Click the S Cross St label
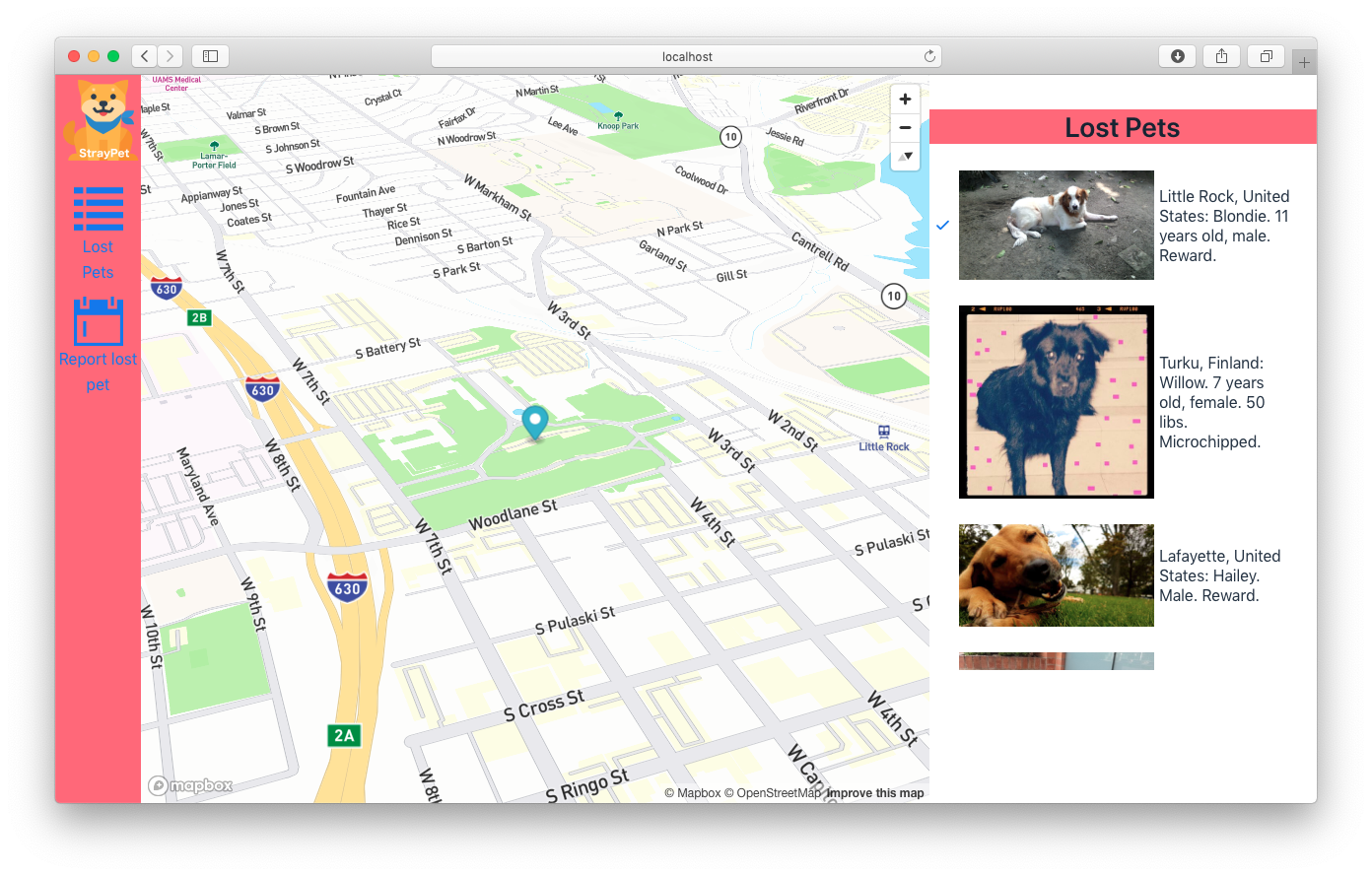This screenshot has height=876, width=1372. click(543, 706)
